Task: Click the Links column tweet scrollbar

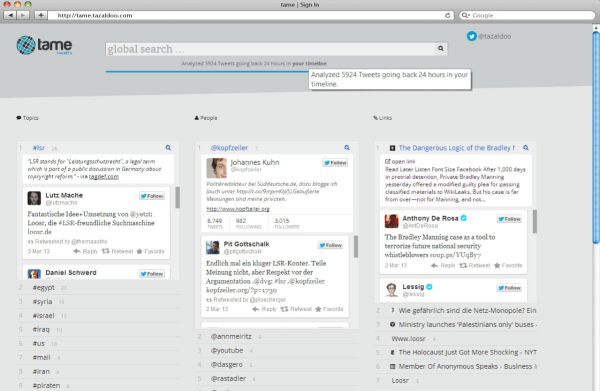Action: pyautogui.click(x=535, y=221)
